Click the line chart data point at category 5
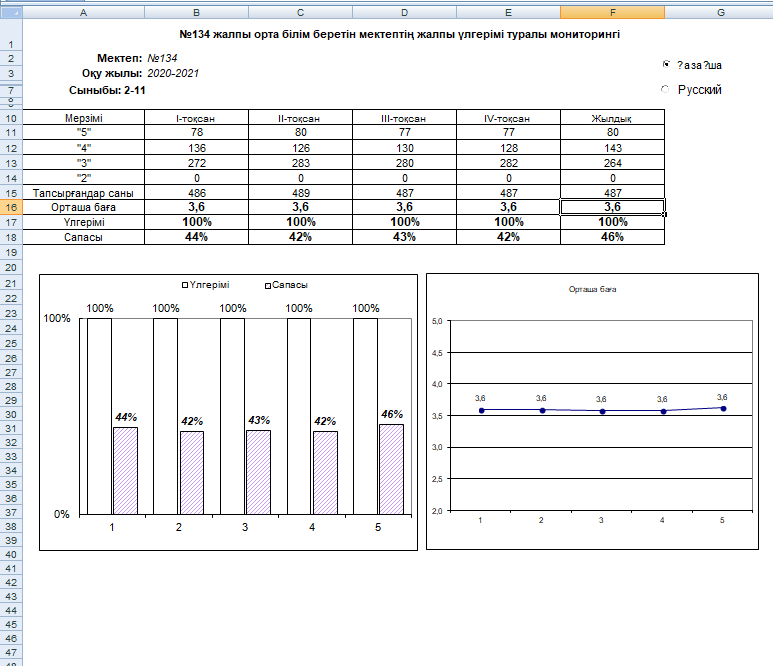Screen dimensions: 773x666 [722, 408]
